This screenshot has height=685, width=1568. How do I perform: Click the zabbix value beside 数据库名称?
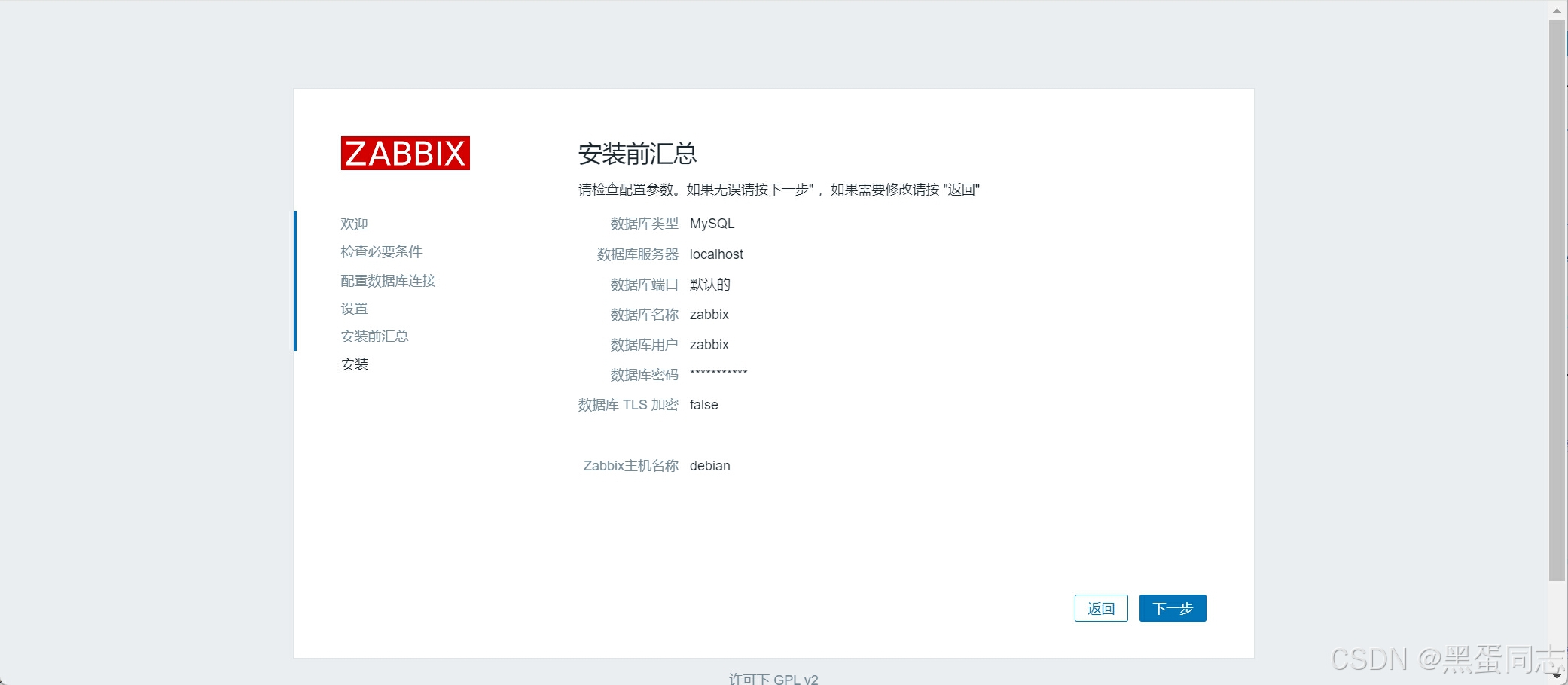[709, 315]
